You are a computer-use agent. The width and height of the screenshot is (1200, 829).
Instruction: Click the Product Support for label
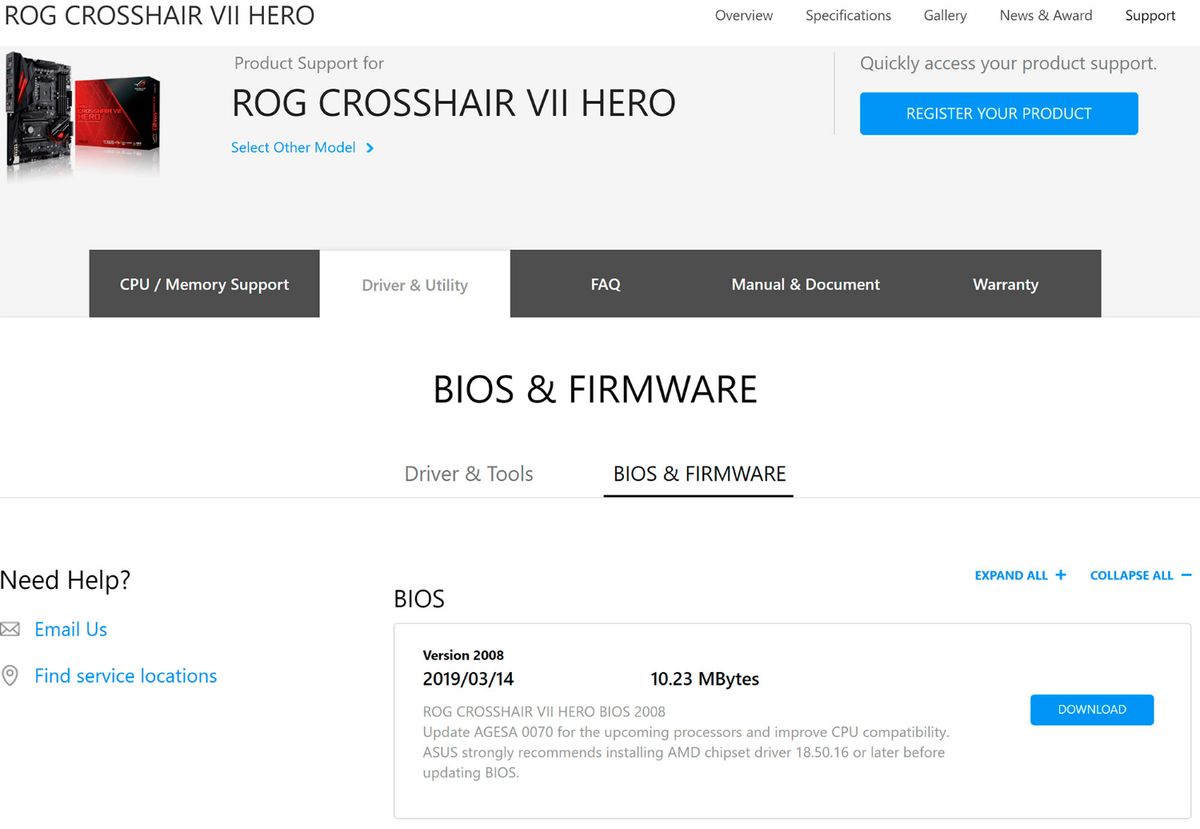tap(309, 63)
